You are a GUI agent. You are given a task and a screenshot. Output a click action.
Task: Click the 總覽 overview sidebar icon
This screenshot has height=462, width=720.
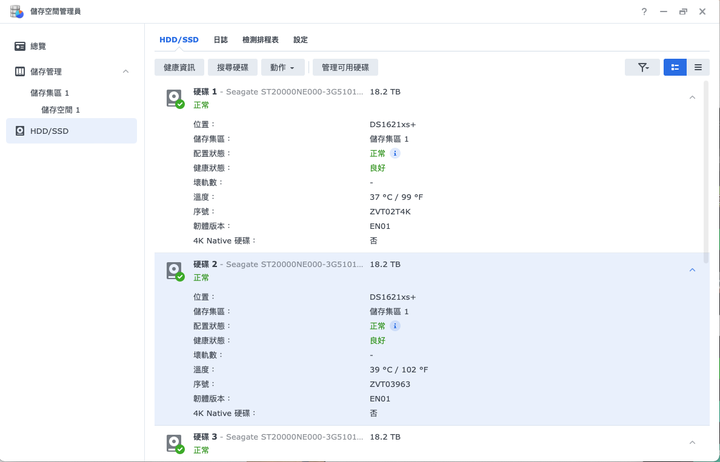(x=20, y=46)
